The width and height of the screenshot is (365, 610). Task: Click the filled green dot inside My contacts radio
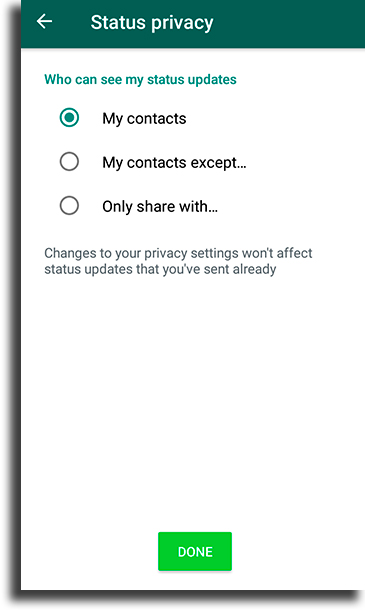coord(69,117)
